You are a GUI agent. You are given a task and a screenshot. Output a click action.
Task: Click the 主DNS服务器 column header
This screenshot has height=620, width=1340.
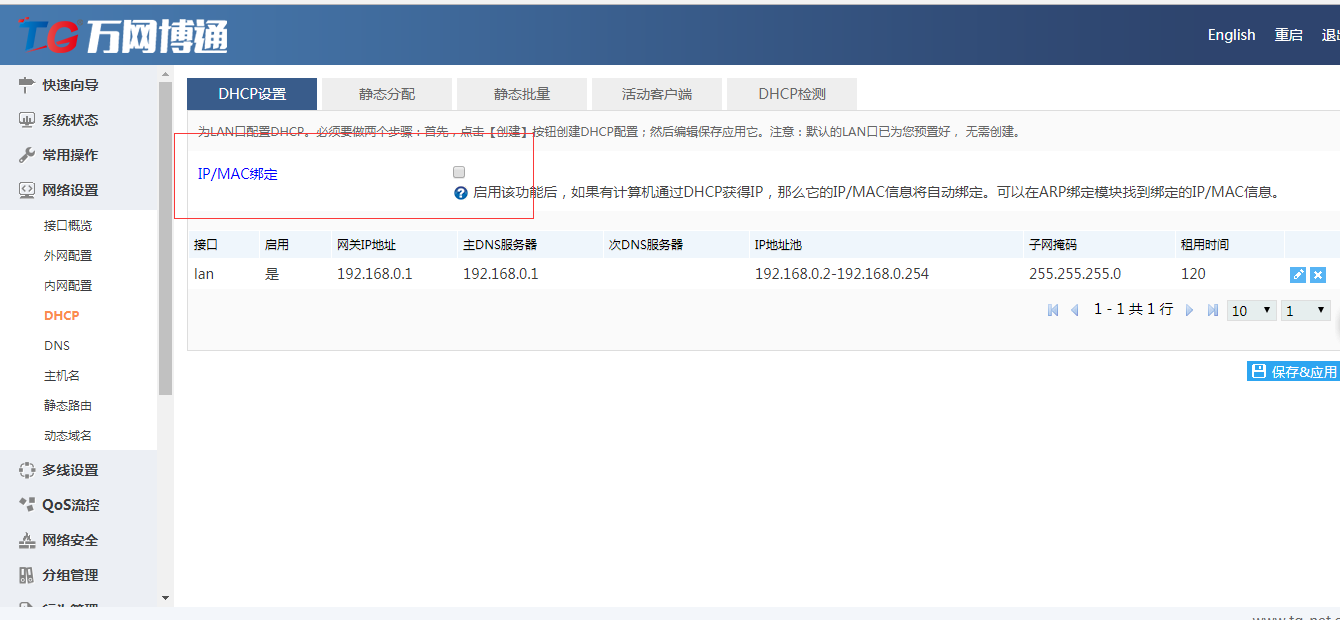pyautogui.click(x=500, y=244)
